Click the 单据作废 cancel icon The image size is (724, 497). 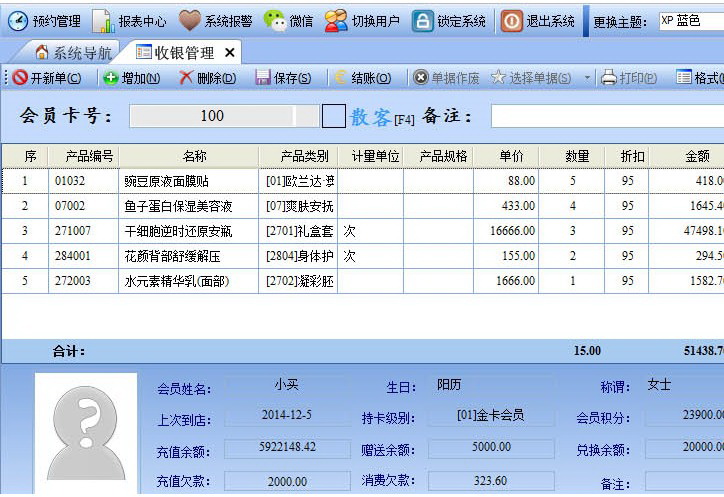point(421,77)
